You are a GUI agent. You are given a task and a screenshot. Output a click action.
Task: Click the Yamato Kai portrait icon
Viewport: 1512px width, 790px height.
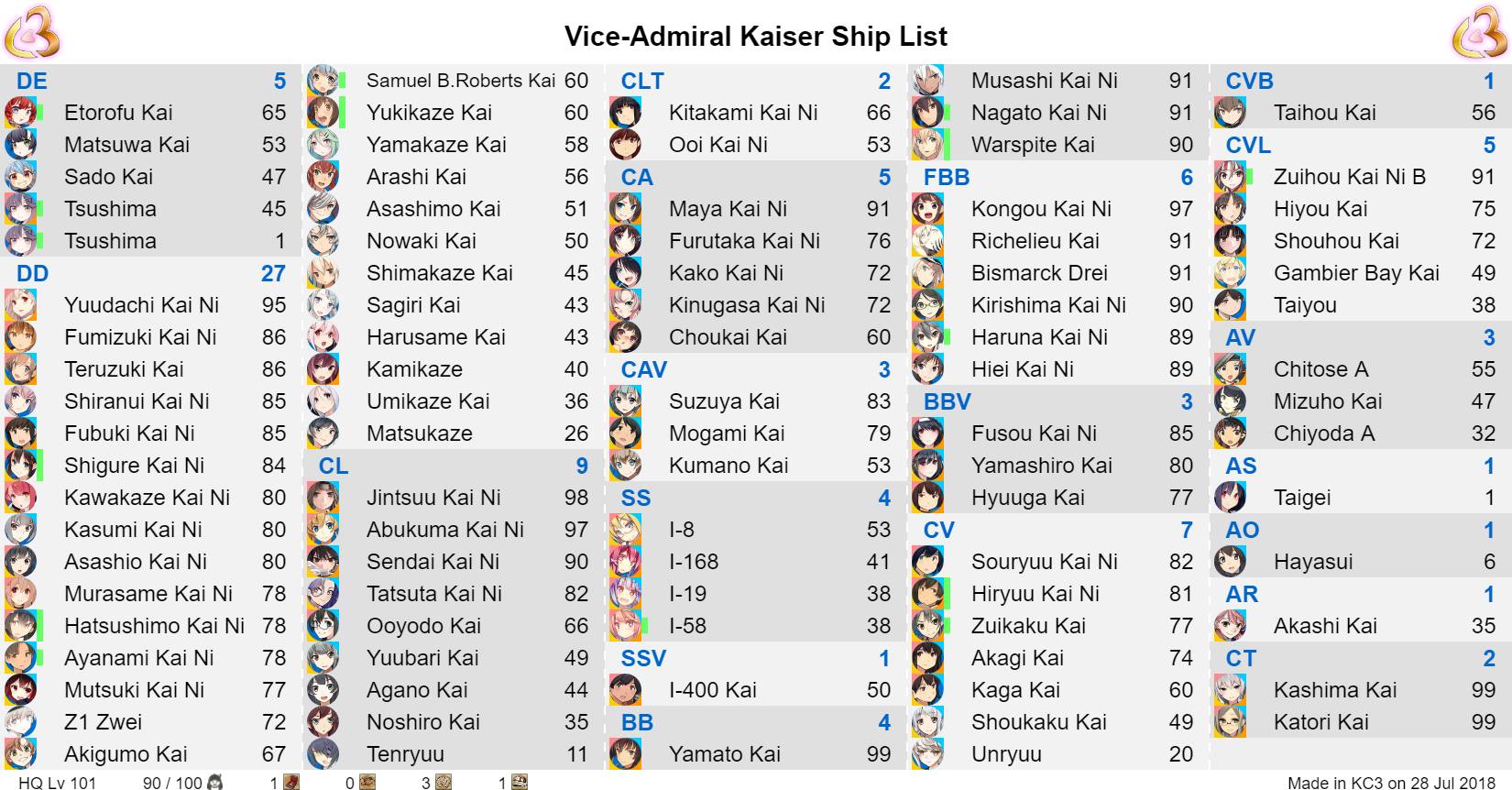coord(625,754)
